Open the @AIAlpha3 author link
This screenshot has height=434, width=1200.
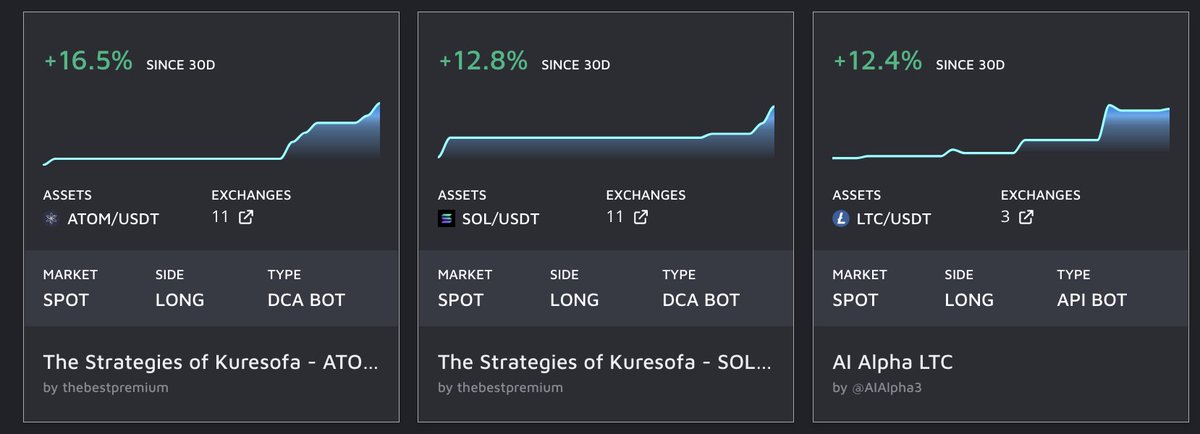point(885,387)
